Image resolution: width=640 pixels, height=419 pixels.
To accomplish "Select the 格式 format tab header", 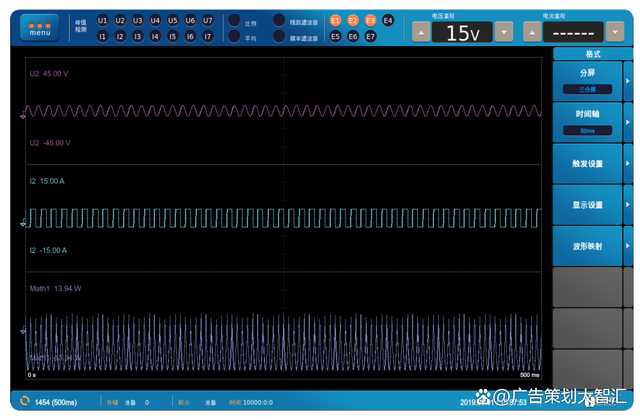I will (593, 54).
